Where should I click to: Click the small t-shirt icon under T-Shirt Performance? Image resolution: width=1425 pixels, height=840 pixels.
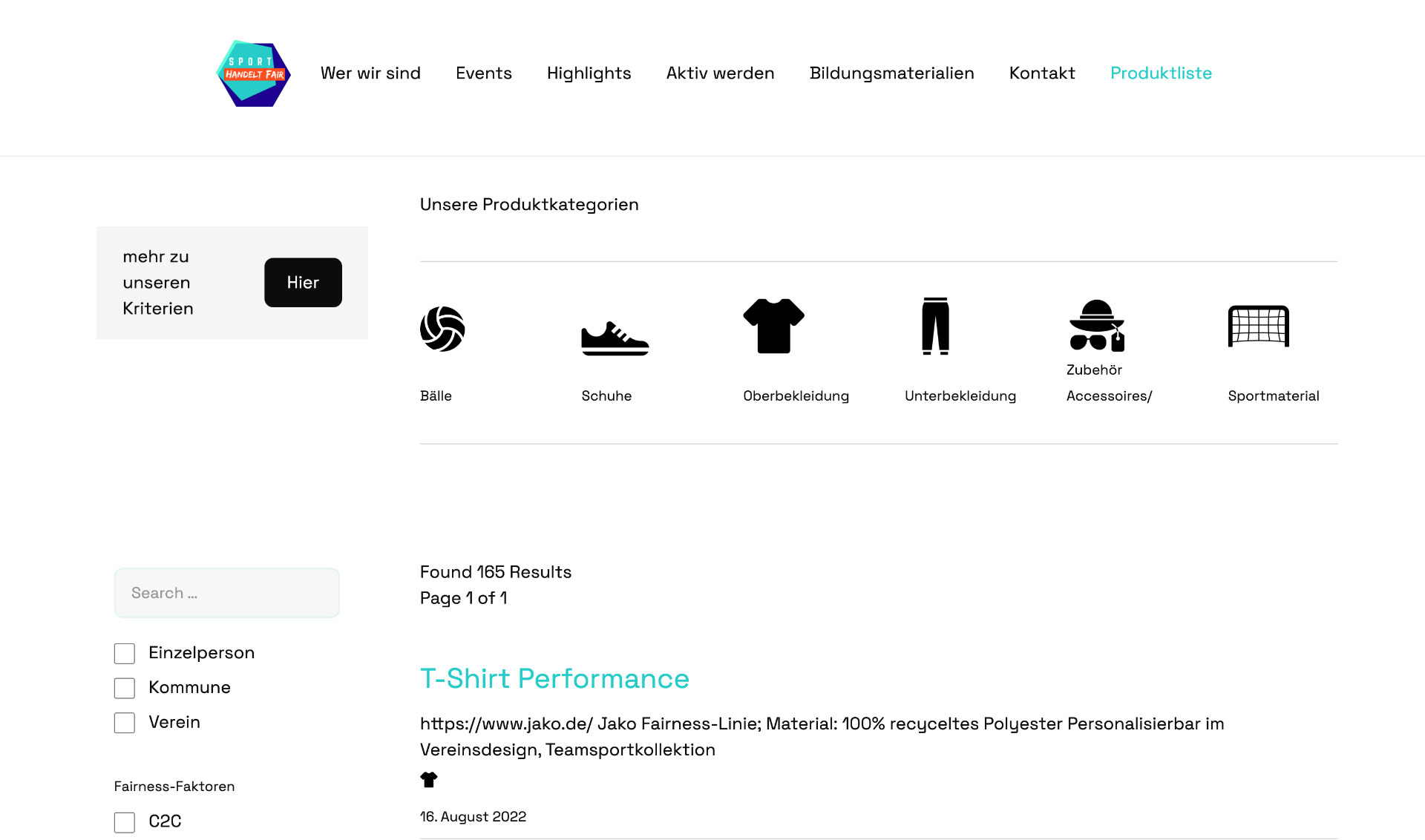point(429,780)
